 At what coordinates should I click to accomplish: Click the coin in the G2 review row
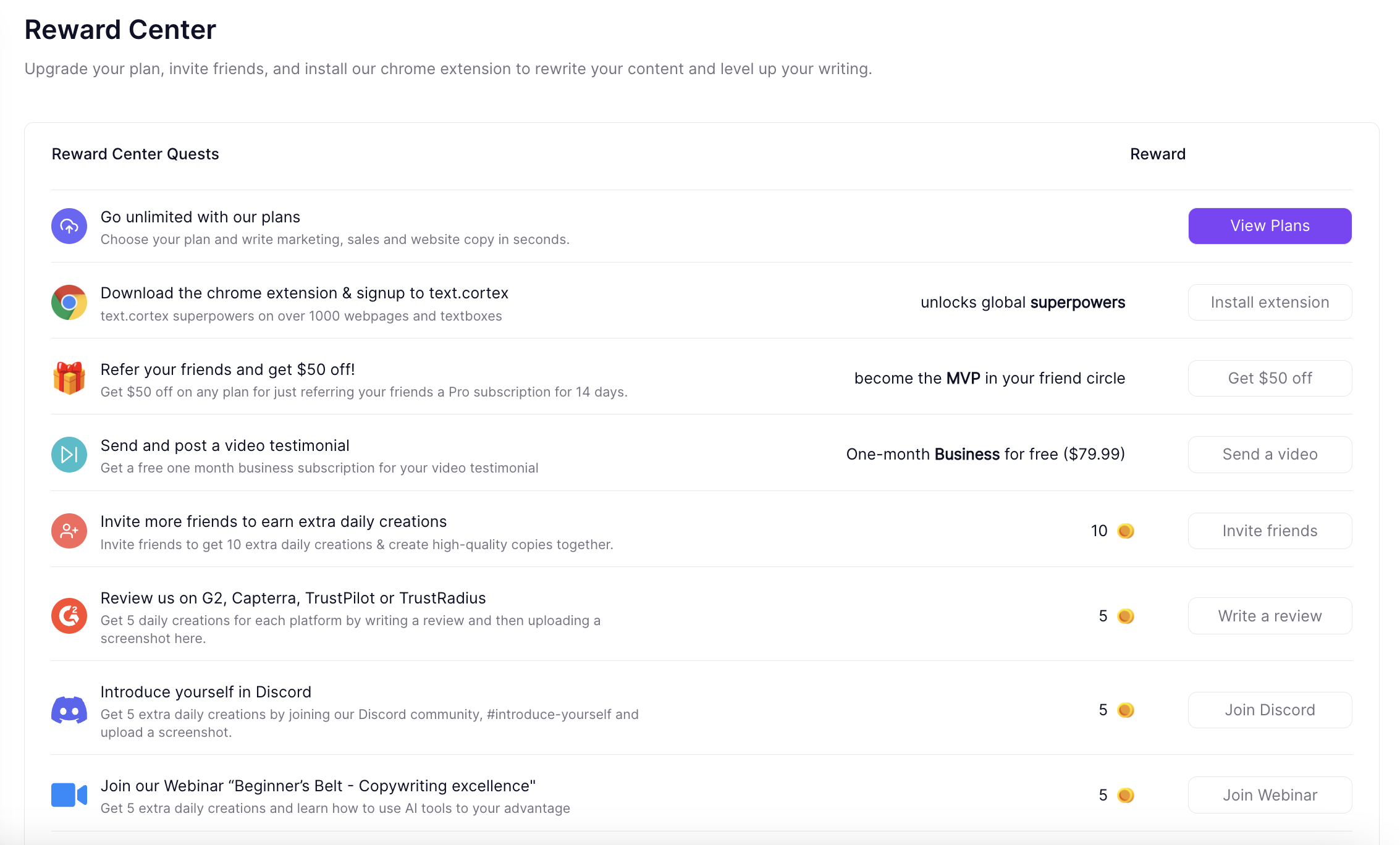click(1126, 616)
